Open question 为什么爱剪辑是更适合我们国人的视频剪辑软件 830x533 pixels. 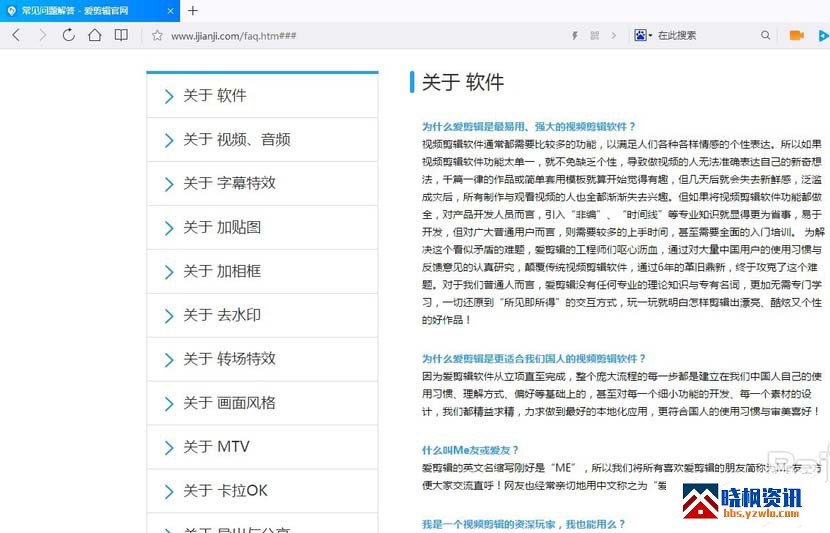pyautogui.click(x=534, y=358)
